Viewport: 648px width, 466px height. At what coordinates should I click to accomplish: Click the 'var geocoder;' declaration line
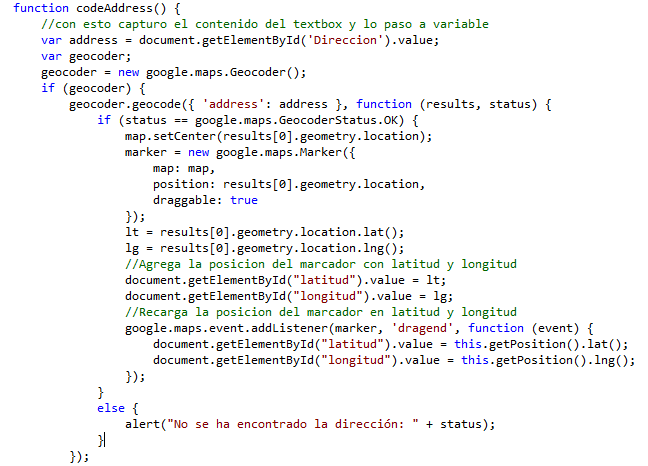pos(86,57)
